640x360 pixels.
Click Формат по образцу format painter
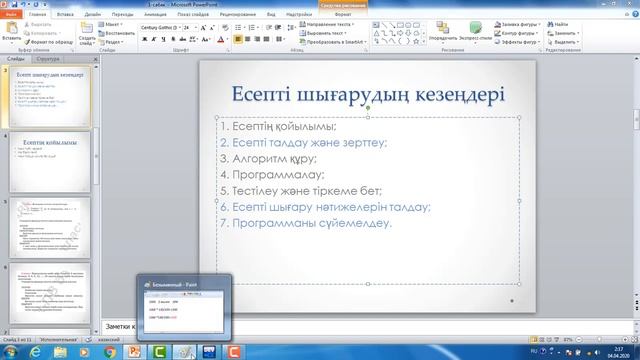tap(49, 42)
